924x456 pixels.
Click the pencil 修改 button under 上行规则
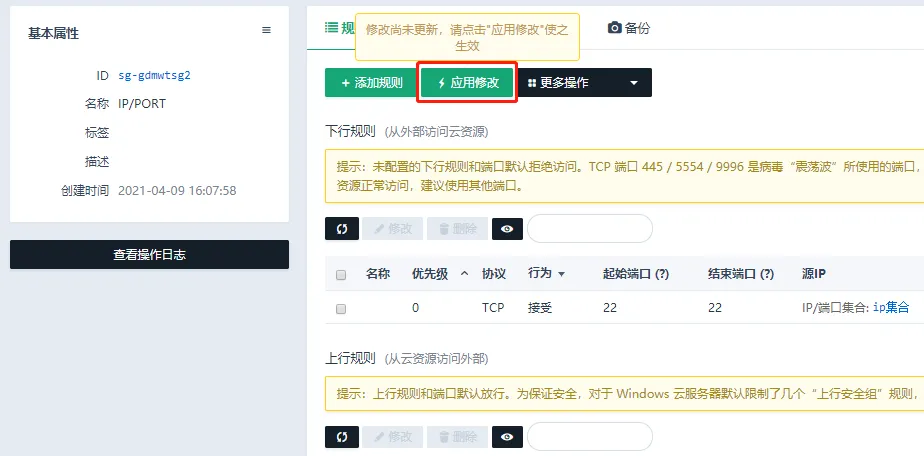[x=392, y=437]
